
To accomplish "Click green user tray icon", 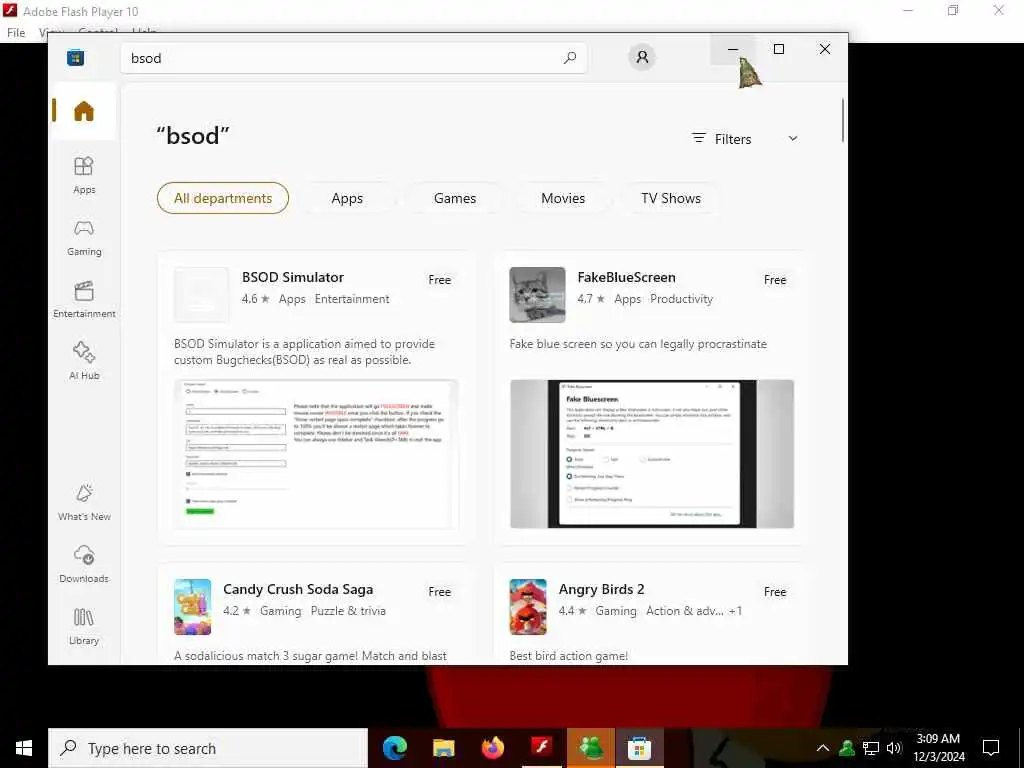I will pos(847,748).
